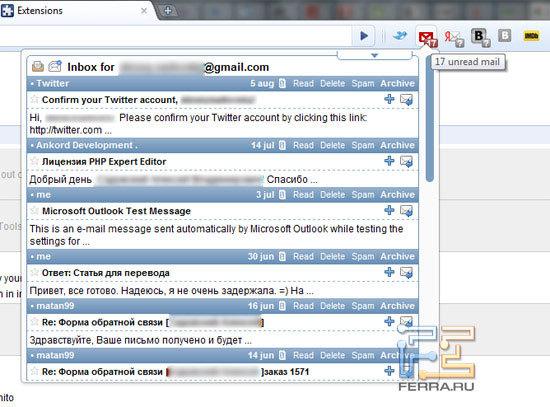Mark Ankord Development message as Spam

click(363, 145)
